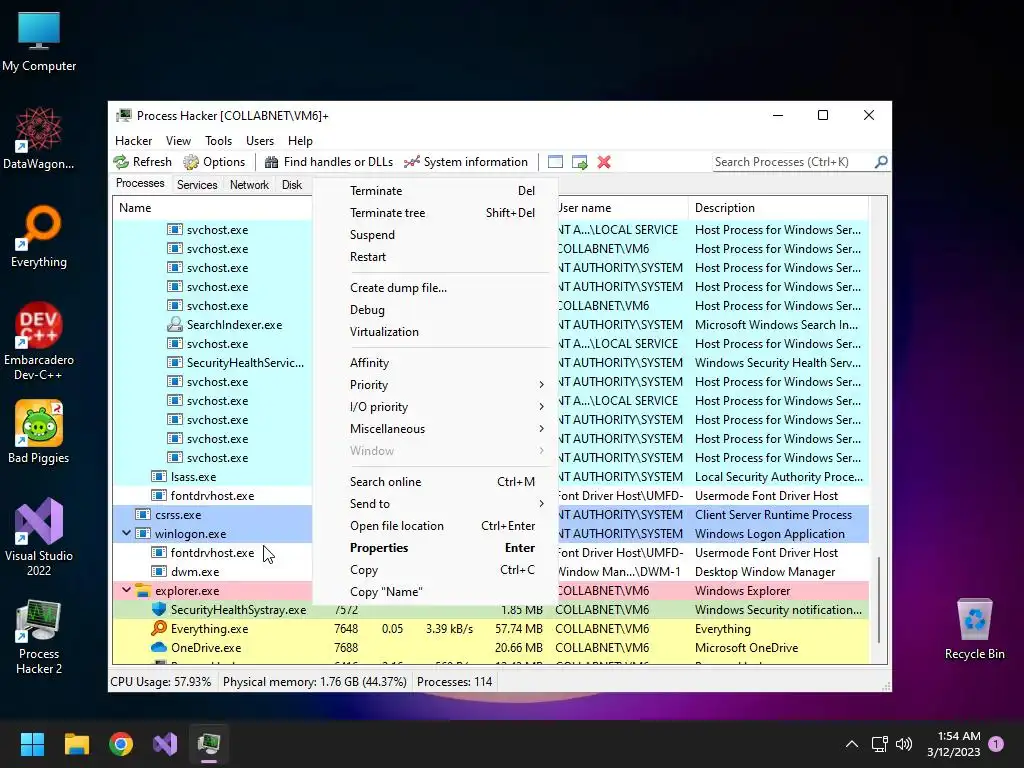Open the Recycle Bin desktop icon
1024x768 pixels.
[x=974, y=629]
